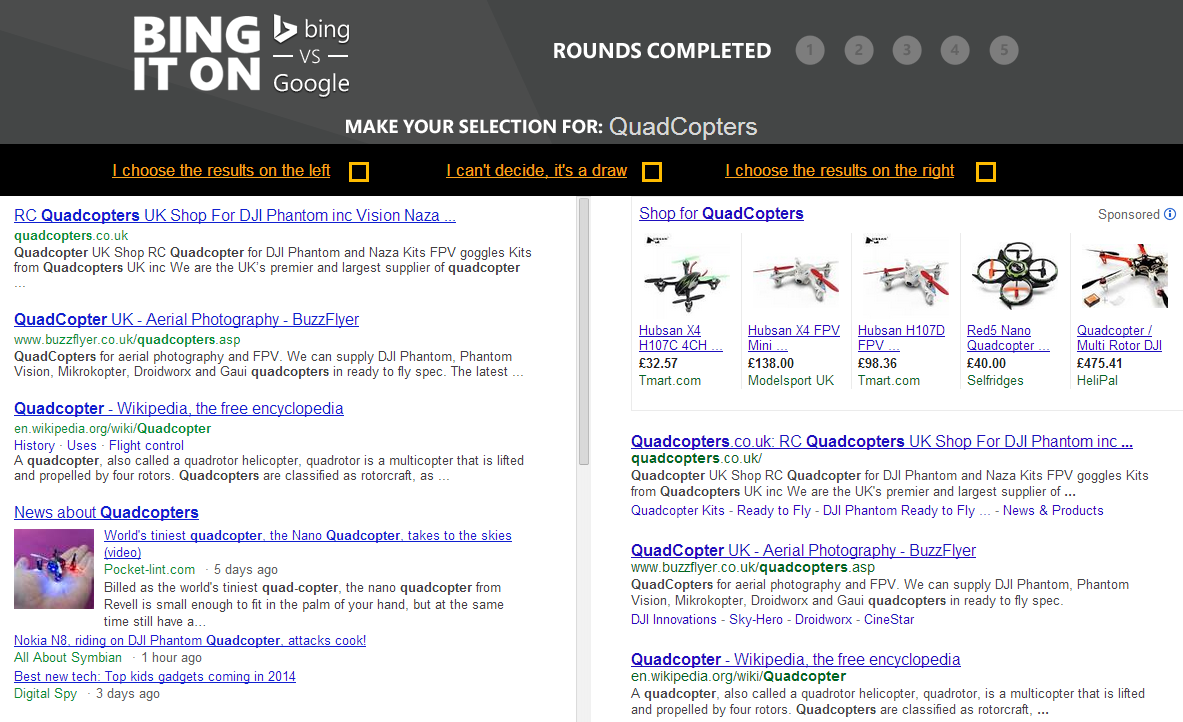Viewport: 1183px width, 722px height.
Task: Open 'Quadcopter / Multi Rotor DJI' product link
Action: coord(1120,338)
